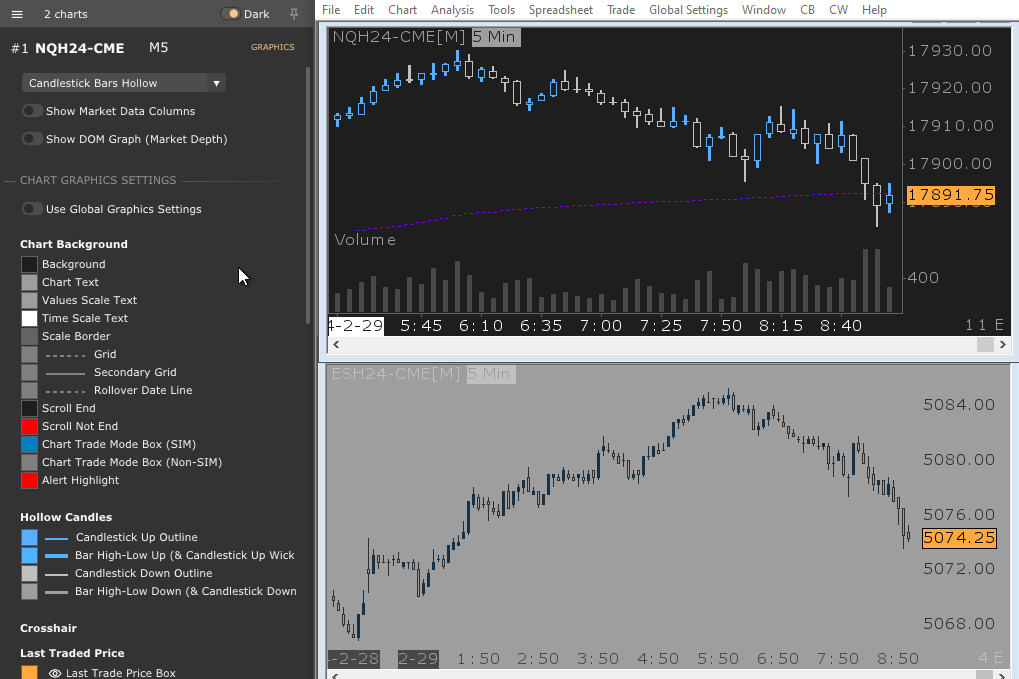Pick the Bar High-Low Up color swatch
This screenshot has width=1019, height=679.
click(x=29, y=556)
